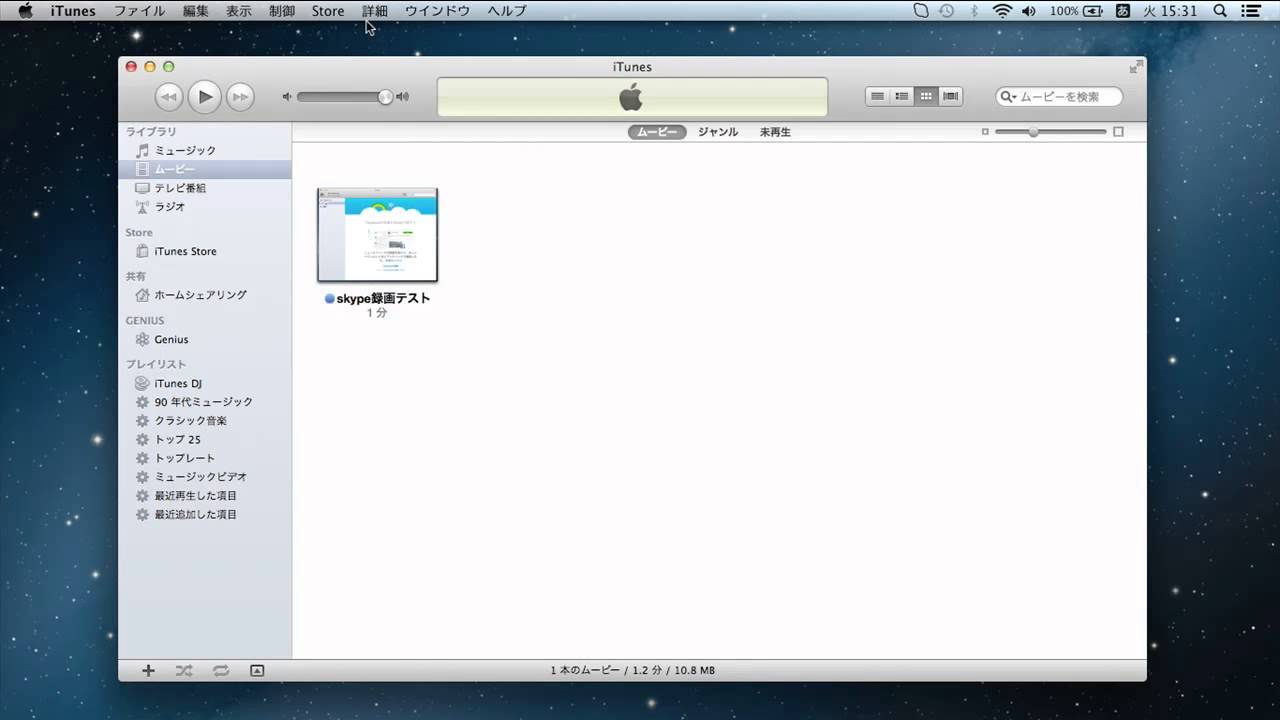Open the 詳細 menu
The width and height of the screenshot is (1280, 720).
(375, 11)
